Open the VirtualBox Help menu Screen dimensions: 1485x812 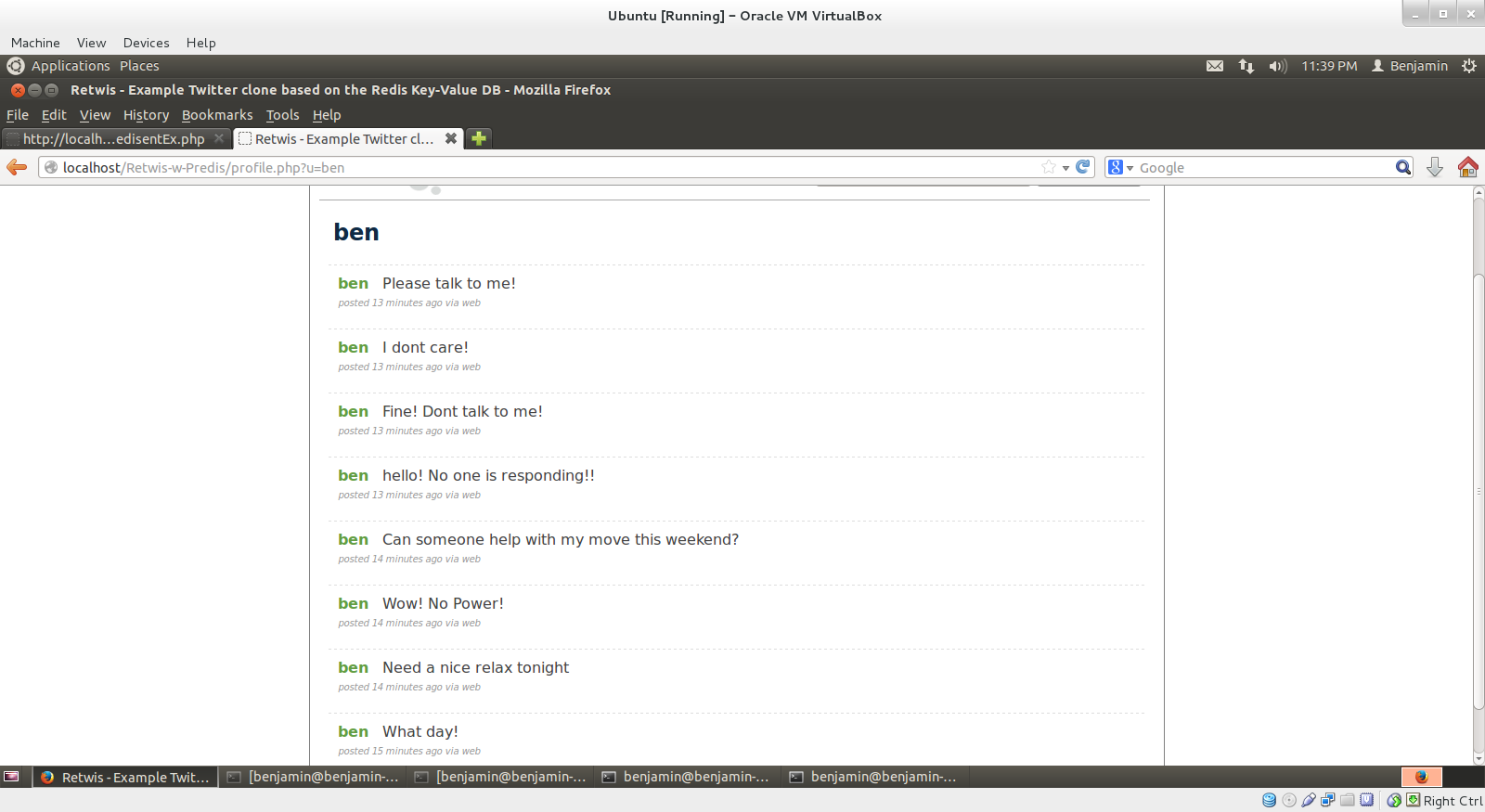point(200,43)
